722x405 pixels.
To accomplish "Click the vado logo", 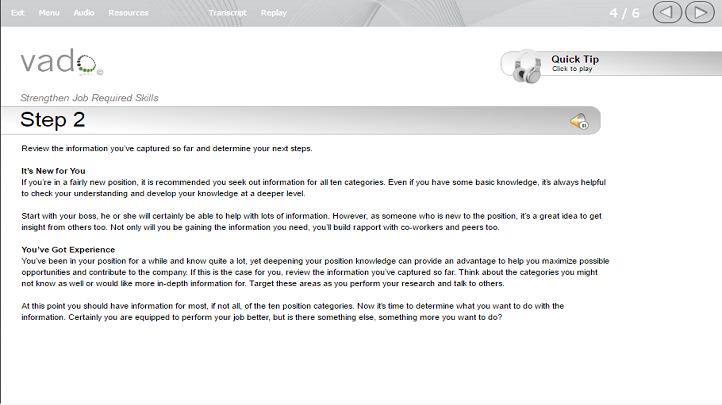I will (x=62, y=62).
